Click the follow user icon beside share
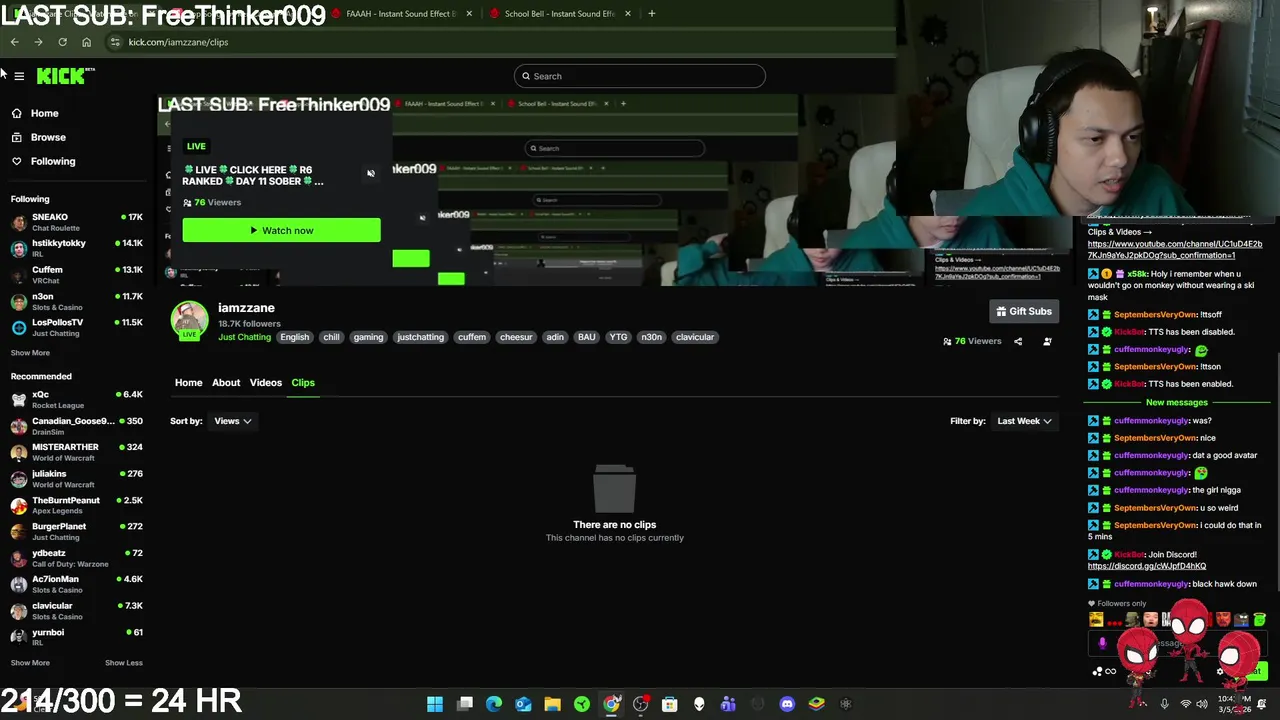Screen dimensions: 1280x720 tap(1047, 341)
